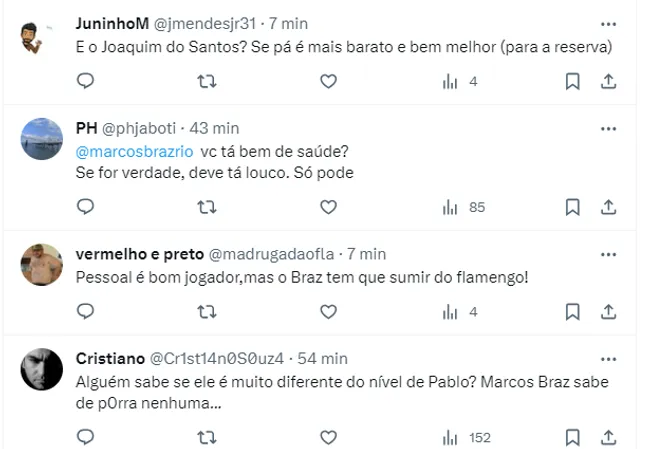The image size is (650, 449).
Task: Retweet JuninhoM's post about Joaquim
Action: point(207,82)
